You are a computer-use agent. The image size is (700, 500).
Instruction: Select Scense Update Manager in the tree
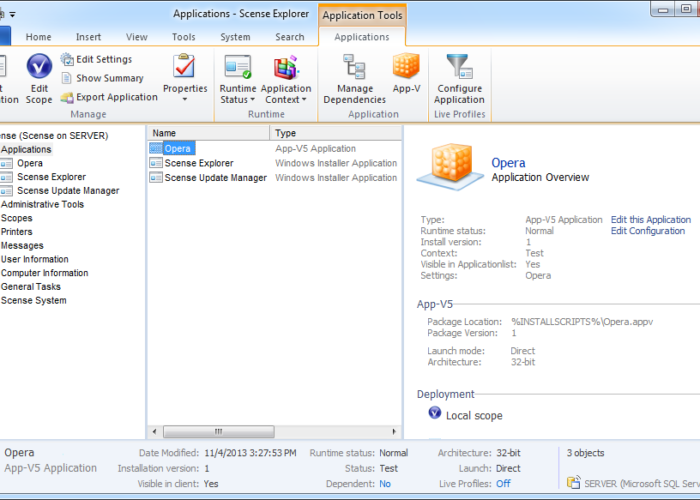67,191
